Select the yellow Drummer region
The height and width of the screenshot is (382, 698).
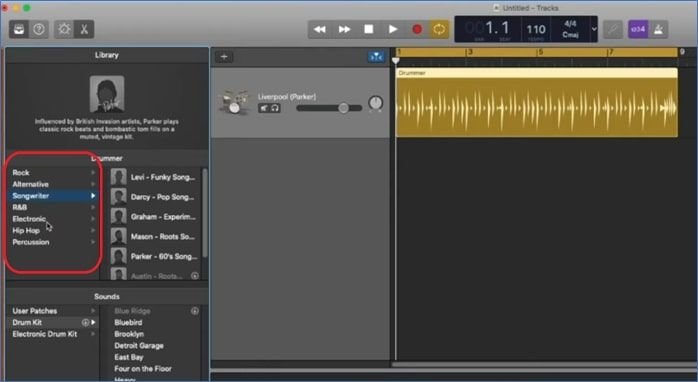(x=536, y=103)
